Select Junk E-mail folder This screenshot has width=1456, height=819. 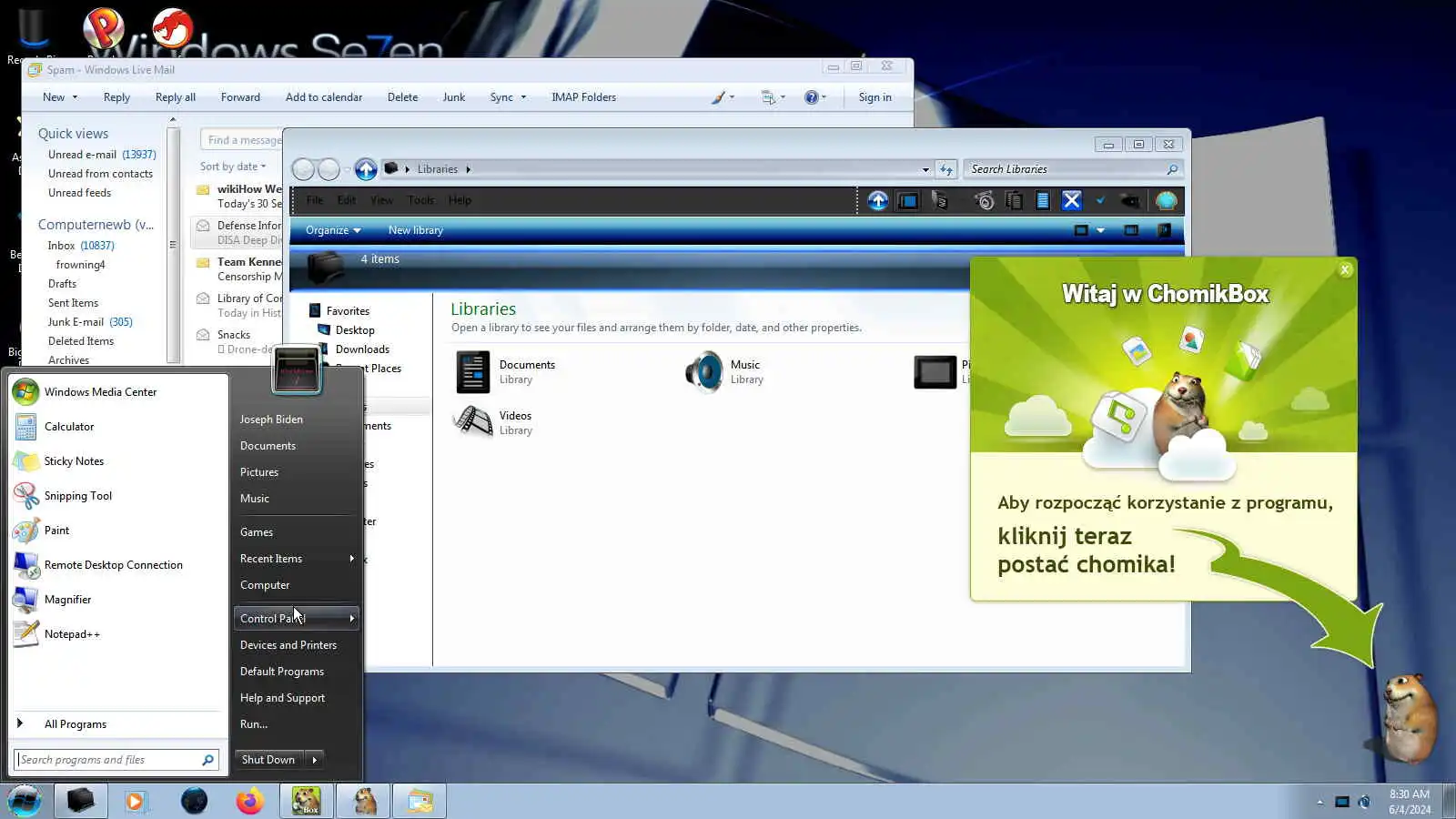pyautogui.click(x=90, y=322)
